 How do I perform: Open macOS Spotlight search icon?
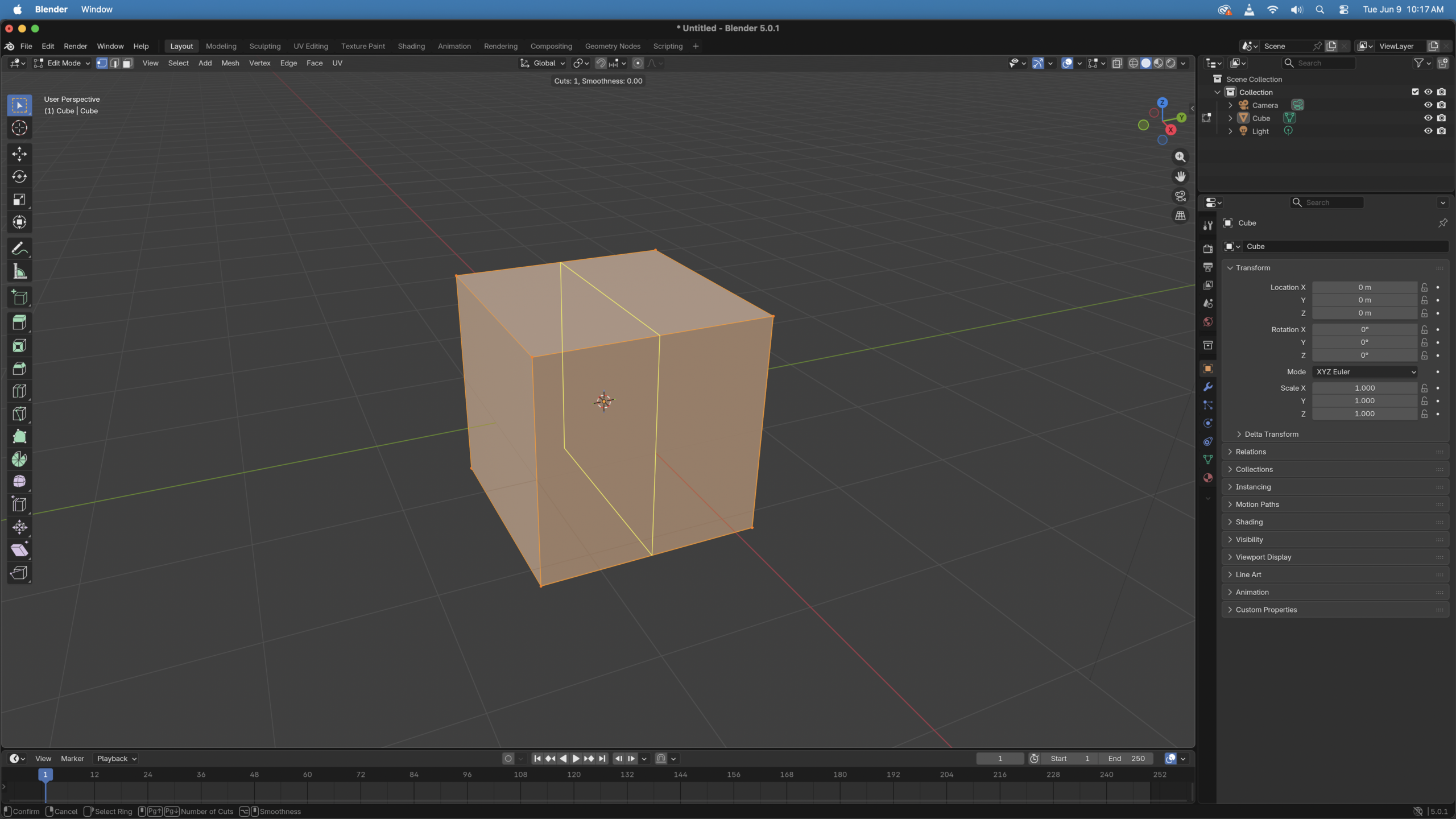[x=1319, y=10]
